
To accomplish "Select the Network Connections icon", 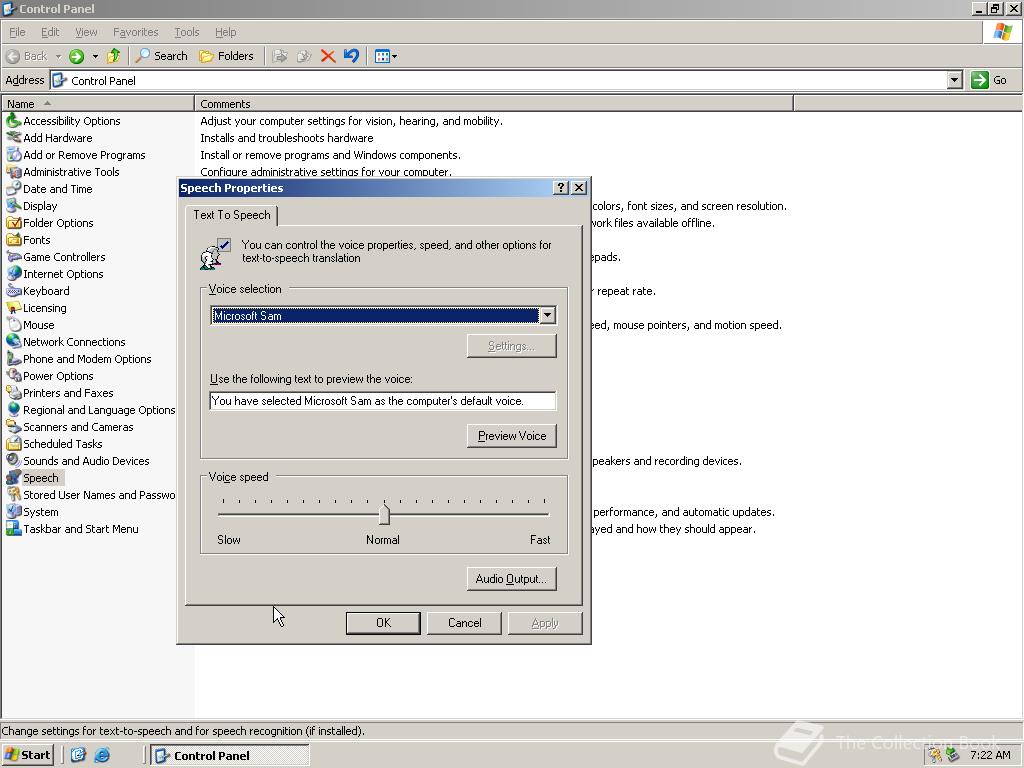I will tap(14, 342).
